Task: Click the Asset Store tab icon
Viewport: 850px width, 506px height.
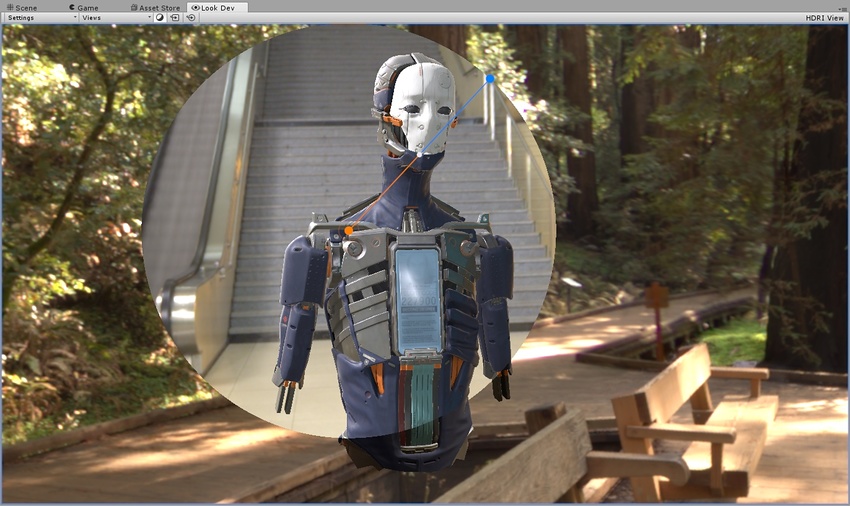Action: [x=134, y=7]
